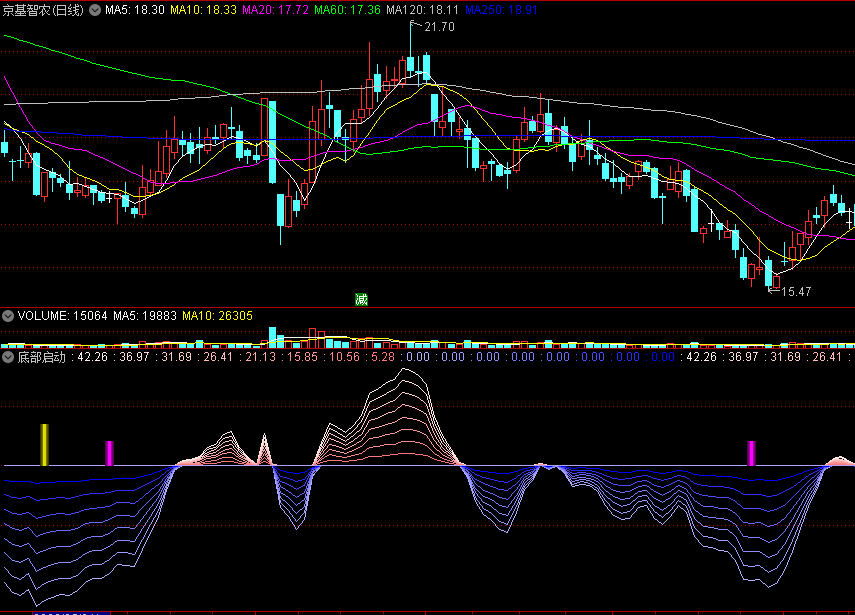
Task: Select the 京基智农(日线) stock title
Action: (x=43, y=10)
